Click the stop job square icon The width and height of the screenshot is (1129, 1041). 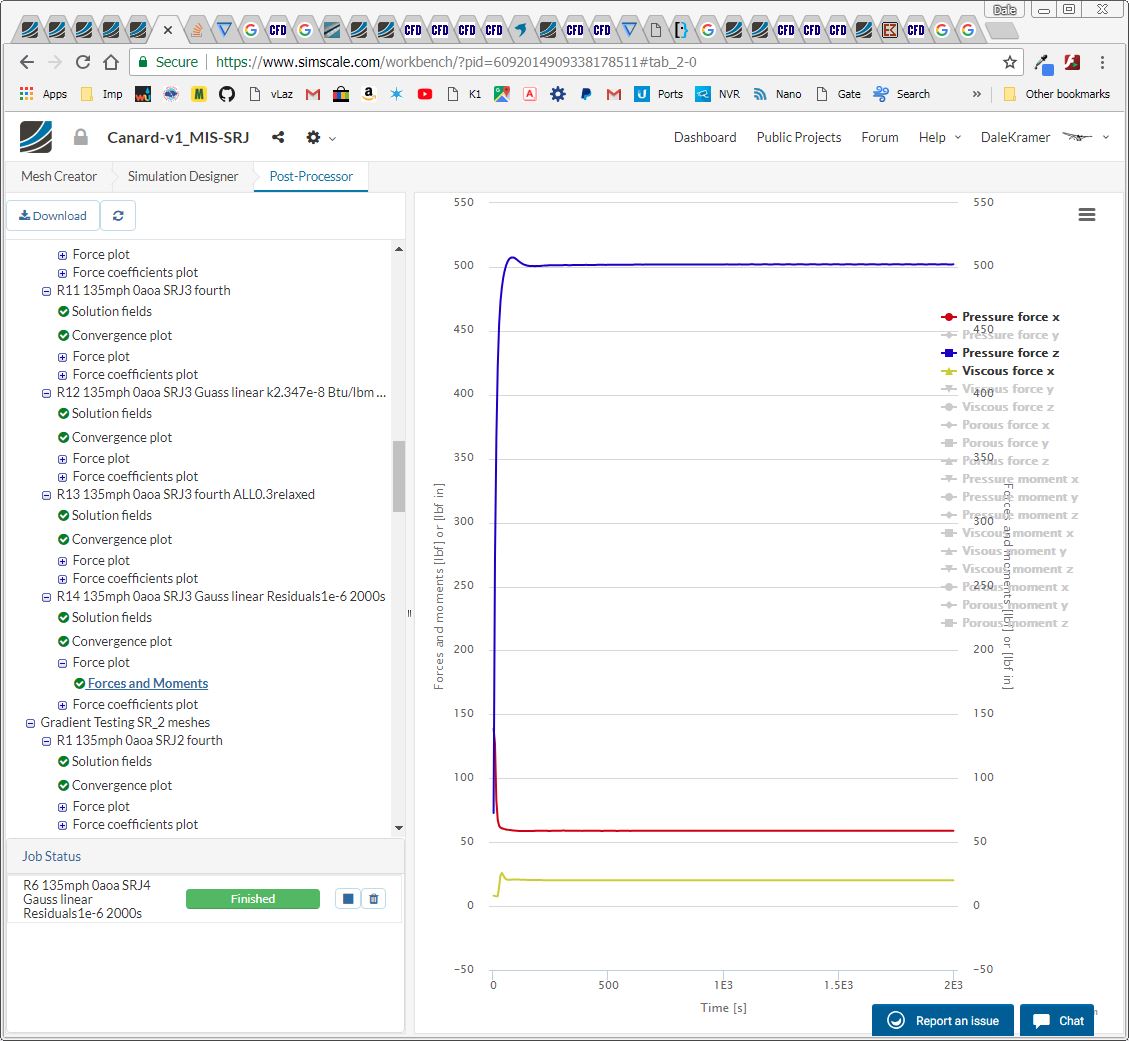(347, 899)
